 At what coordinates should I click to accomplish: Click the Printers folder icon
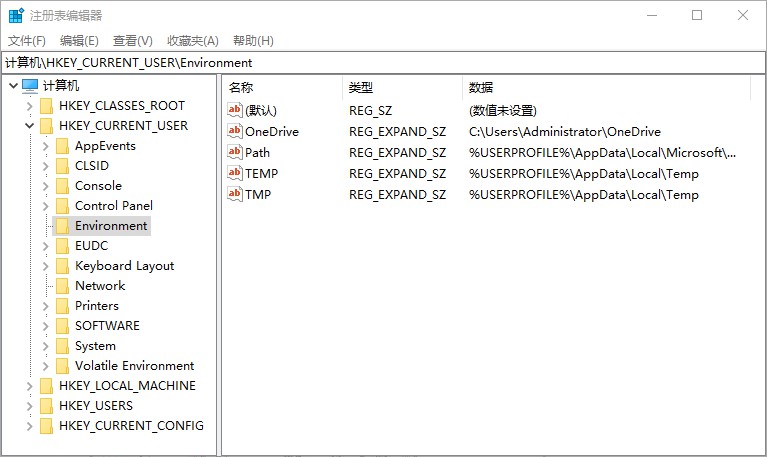pos(63,306)
